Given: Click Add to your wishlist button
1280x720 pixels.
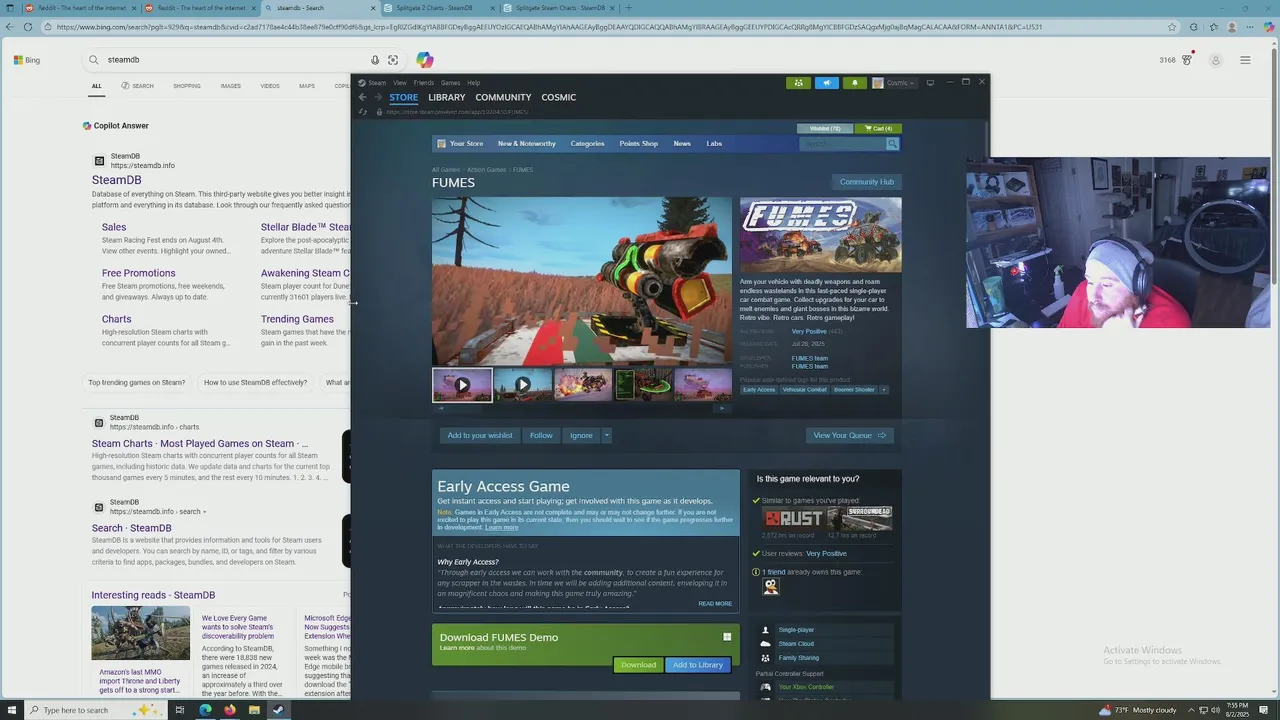Looking at the screenshot, I should (x=480, y=435).
